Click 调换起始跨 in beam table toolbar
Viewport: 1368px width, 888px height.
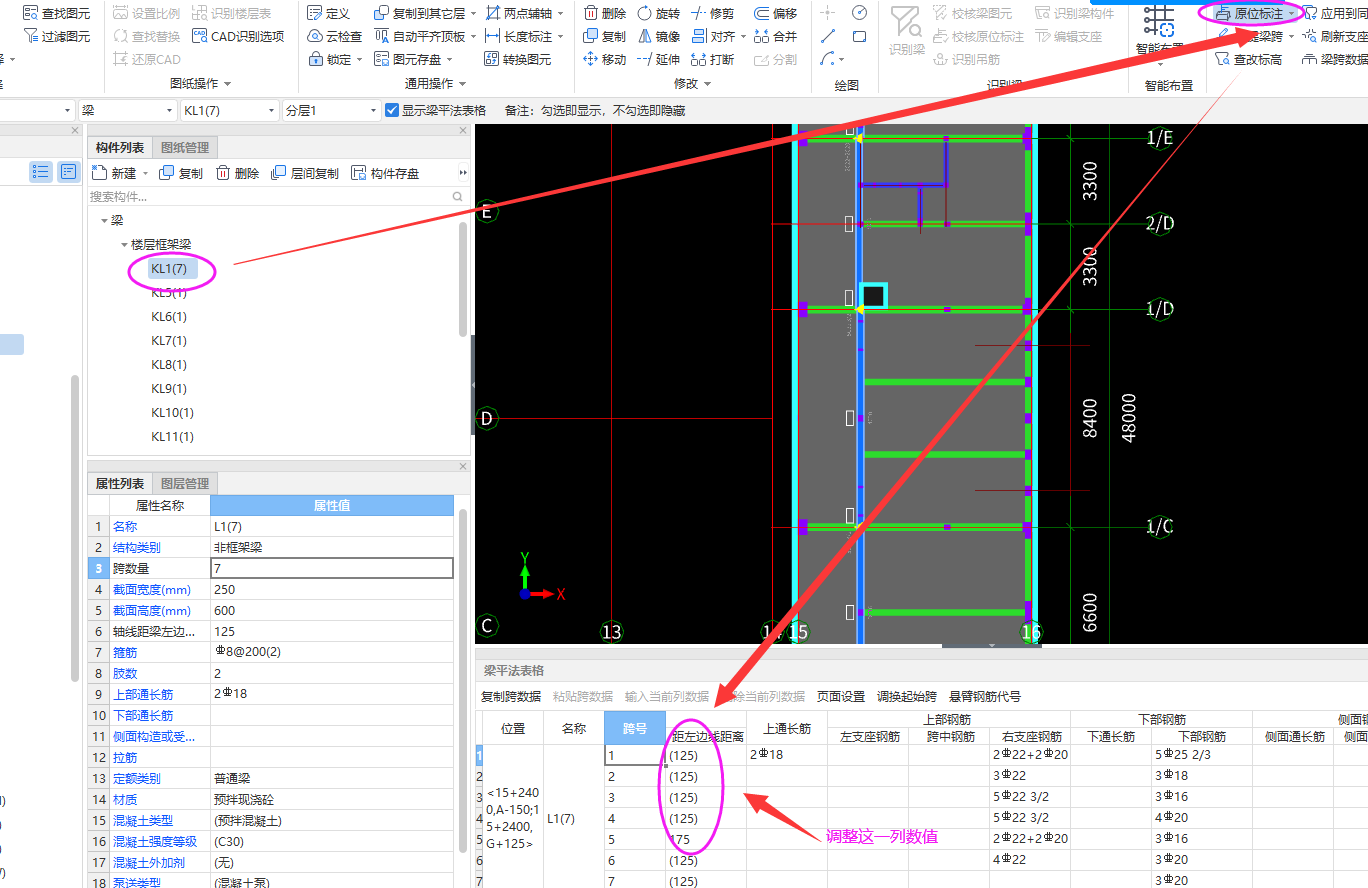pos(907,696)
